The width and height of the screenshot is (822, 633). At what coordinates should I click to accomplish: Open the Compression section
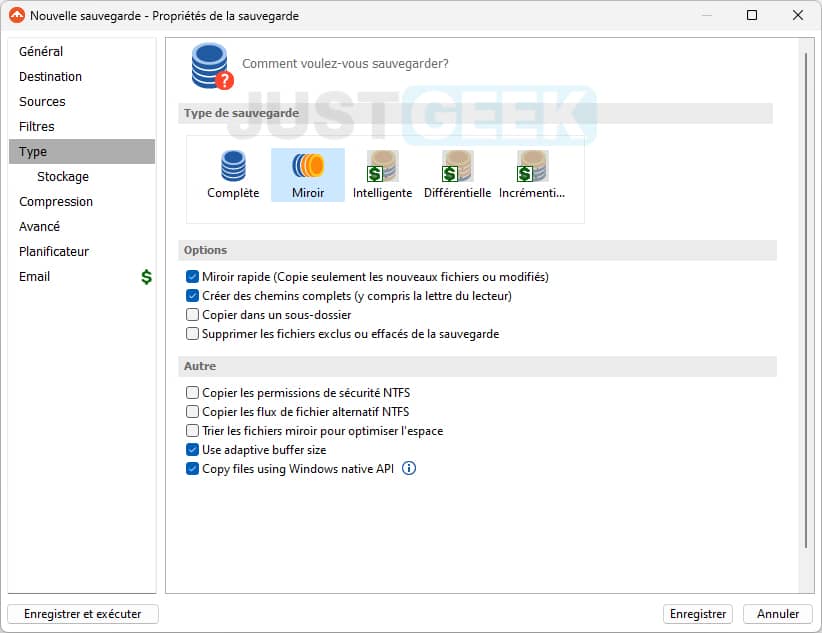coord(82,201)
